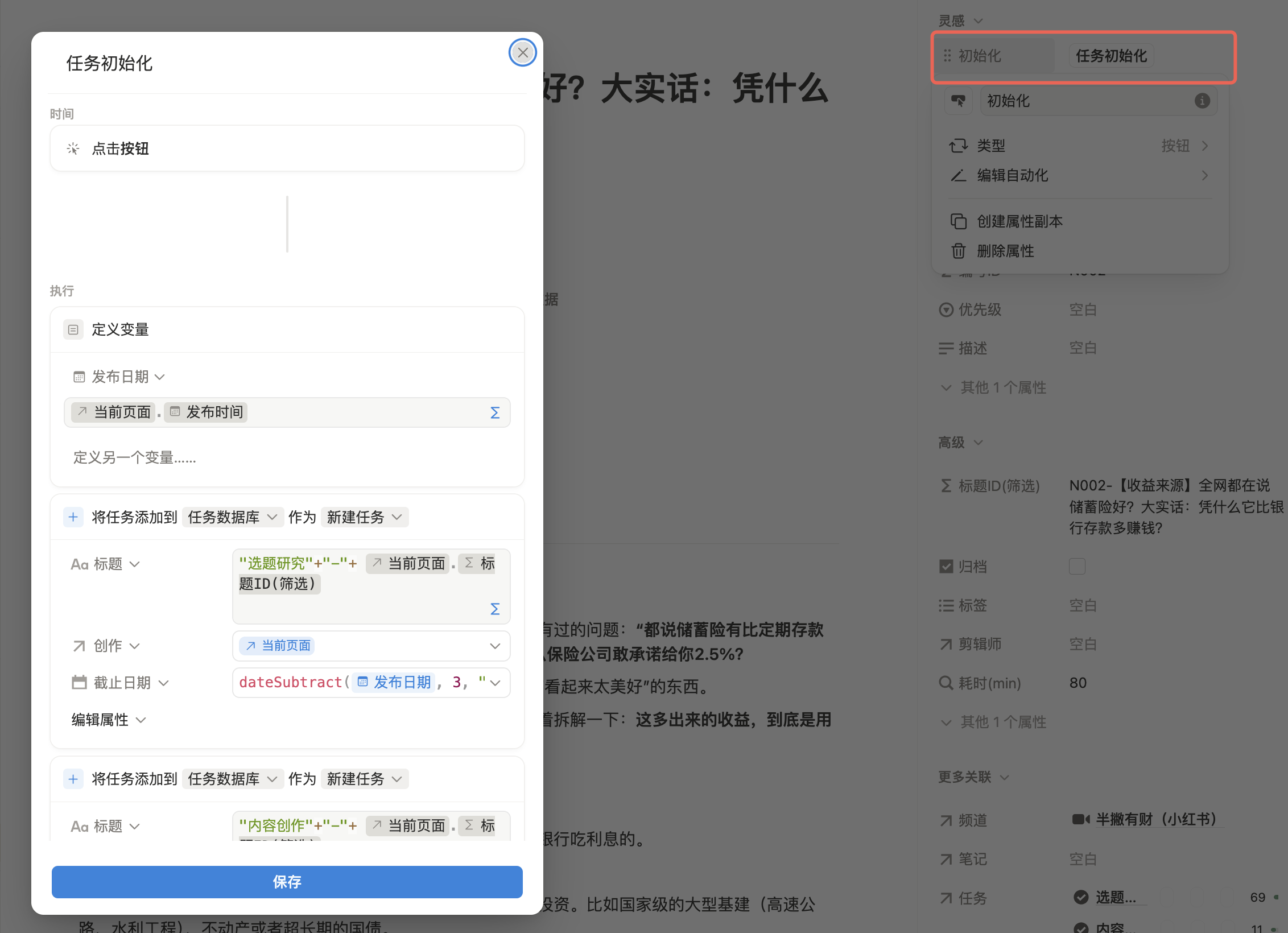
Task: Click the checked circle on 选题 task
Action: pyautogui.click(x=1081, y=897)
